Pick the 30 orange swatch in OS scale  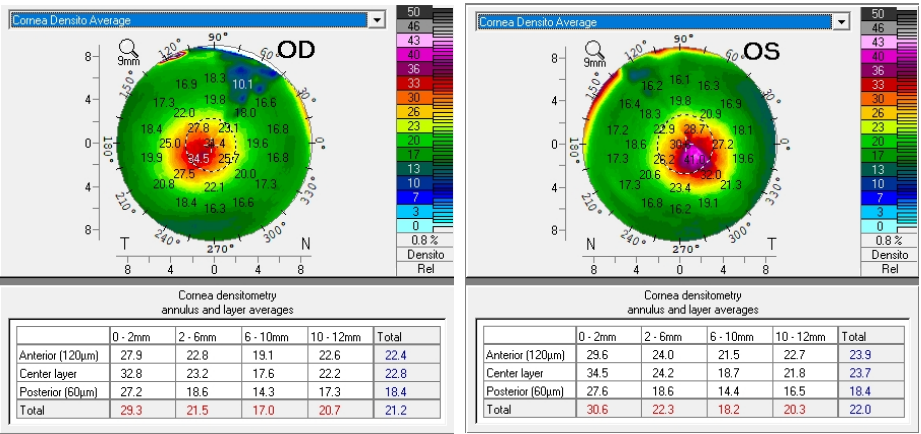(x=878, y=99)
